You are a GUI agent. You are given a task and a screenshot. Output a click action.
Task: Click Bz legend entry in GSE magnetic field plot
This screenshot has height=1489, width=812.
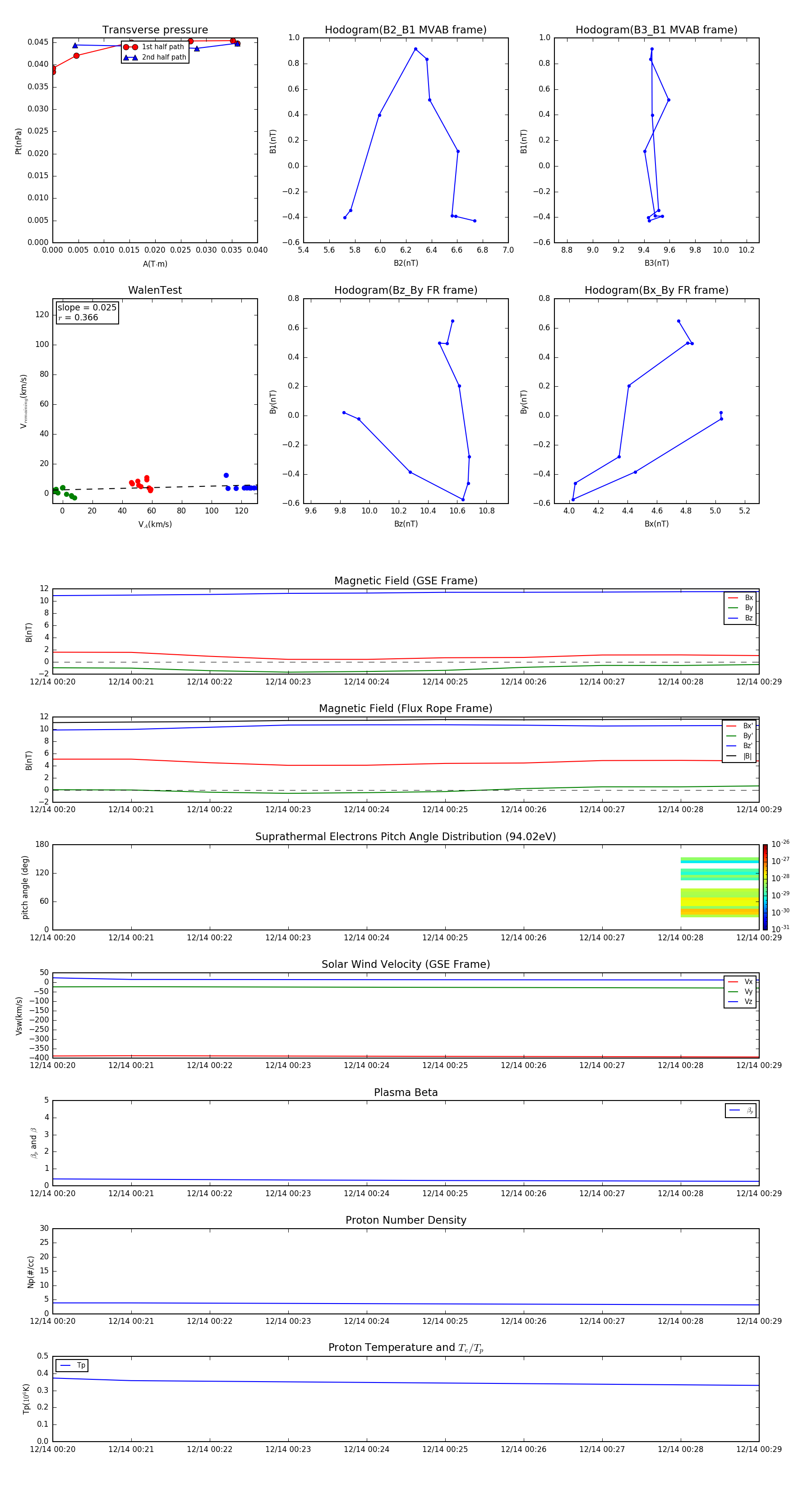740,618
